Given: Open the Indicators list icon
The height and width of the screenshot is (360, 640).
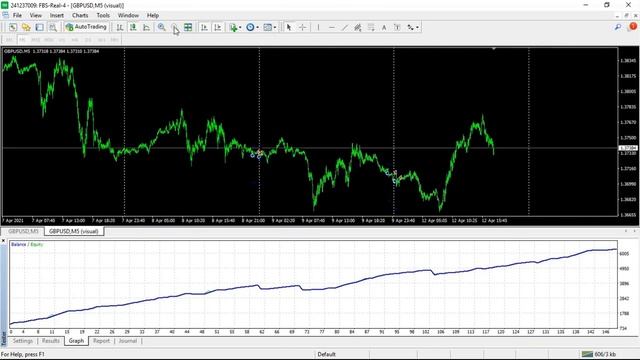Looking at the screenshot, I should coord(233,27).
